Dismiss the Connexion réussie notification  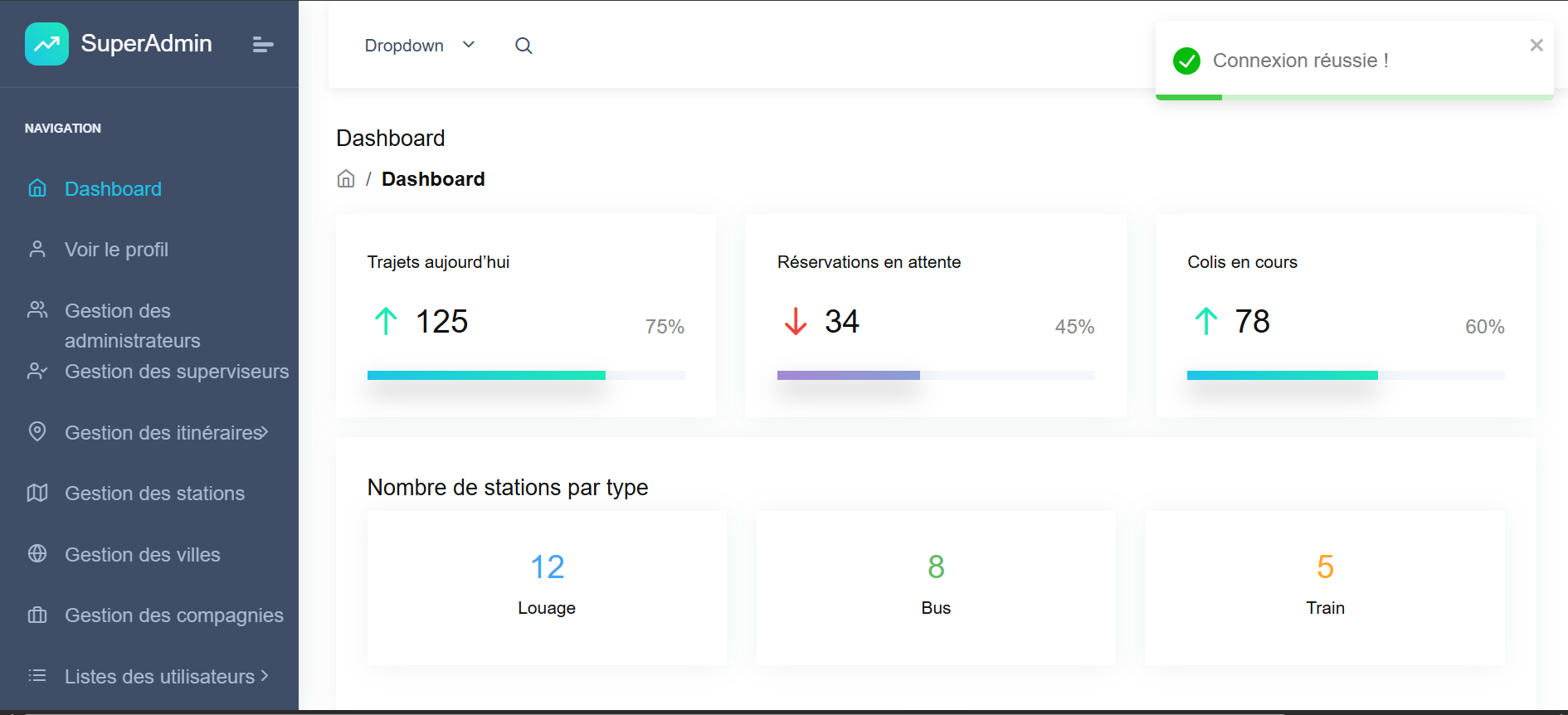coord(1536,46)
